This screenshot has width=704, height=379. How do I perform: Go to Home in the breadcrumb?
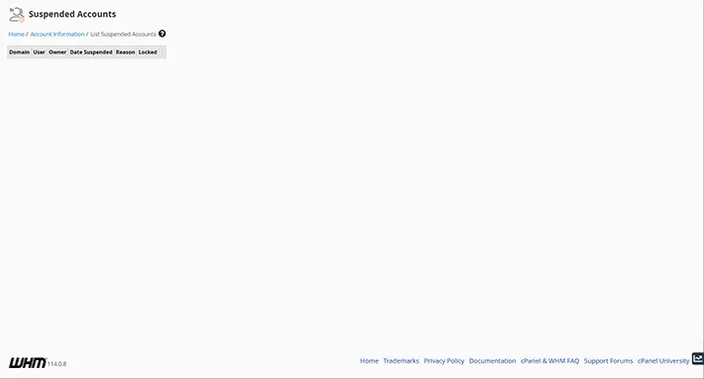coord(16,34)
